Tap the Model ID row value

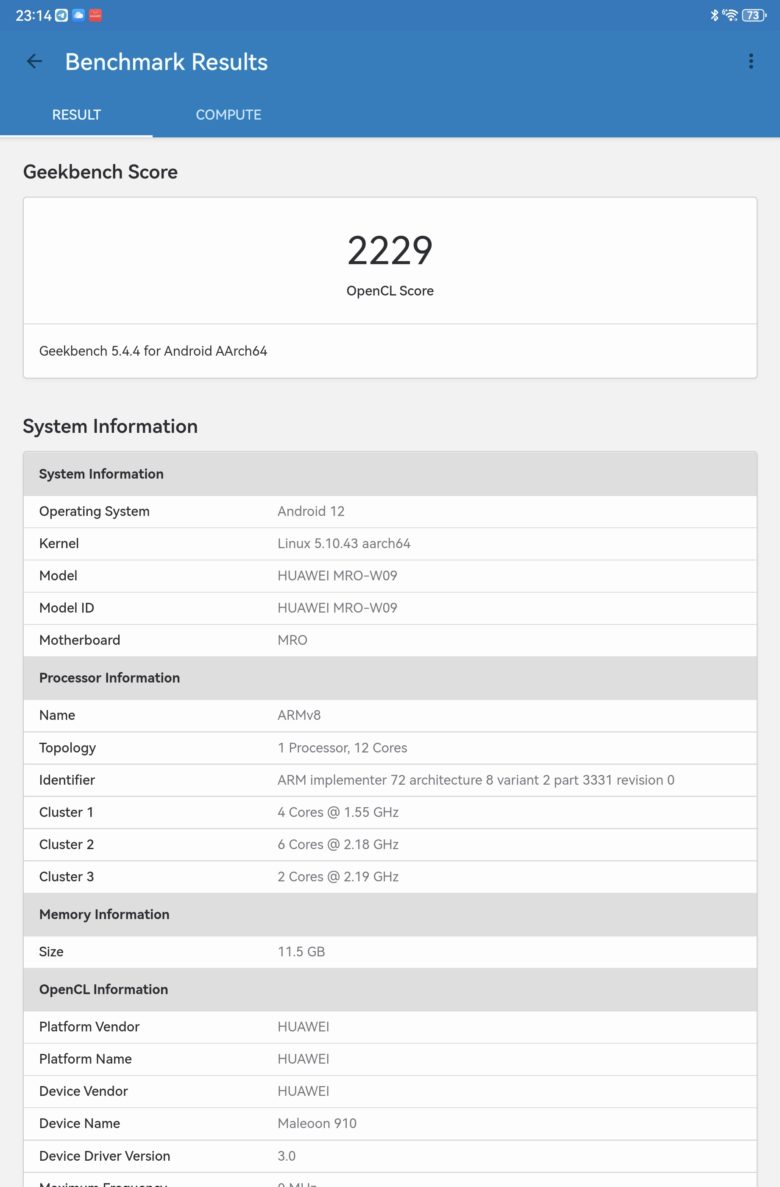(x=337, y=608)
